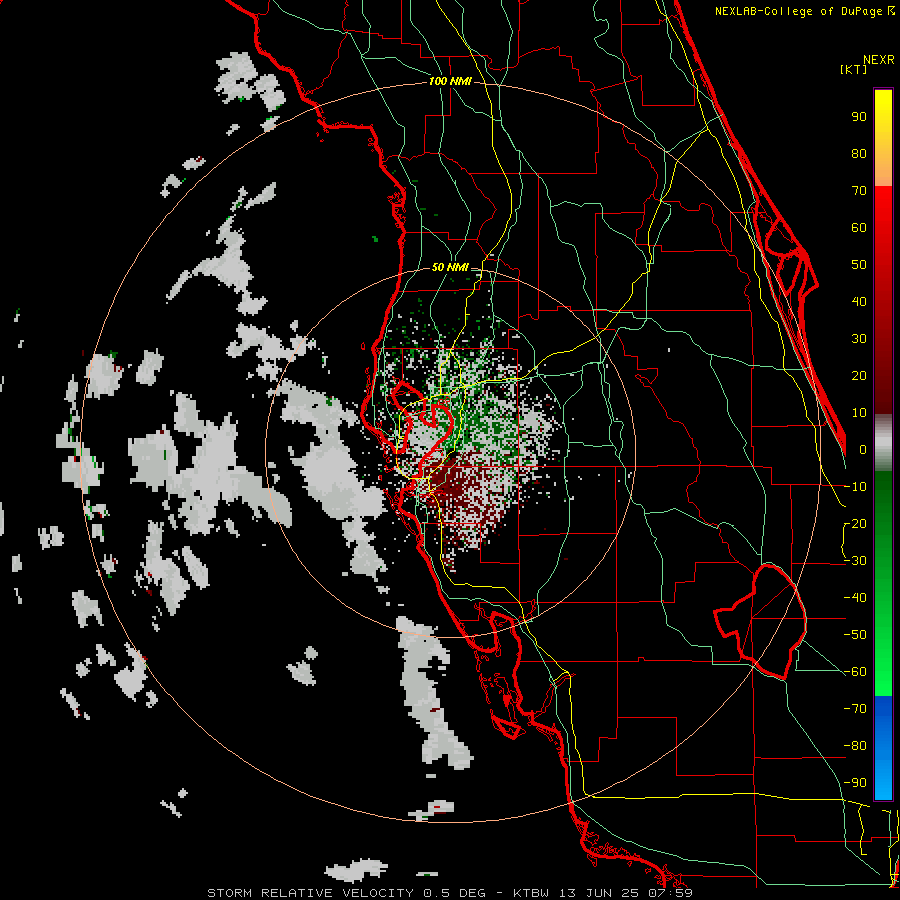
Task: Click the -80 scale label
Action: [x=855, y=746]
